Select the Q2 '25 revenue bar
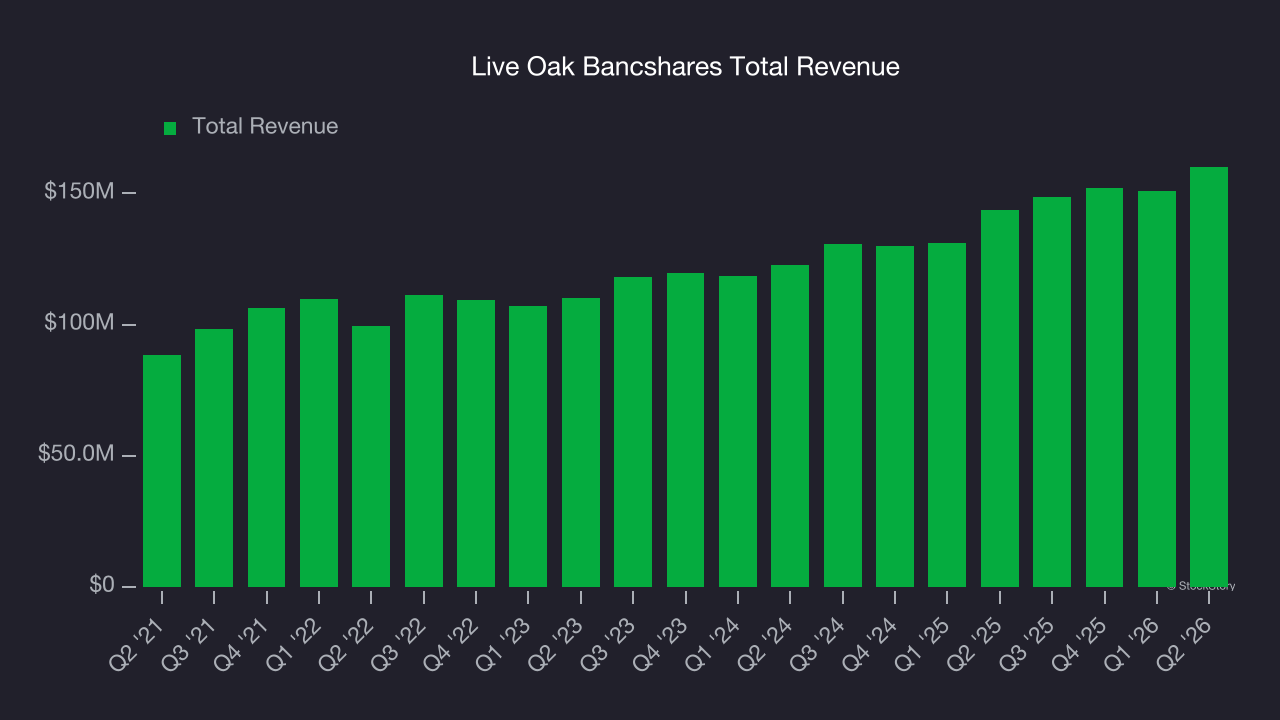The height and width of the screenshot is (720, 1280). [1000, 398]
